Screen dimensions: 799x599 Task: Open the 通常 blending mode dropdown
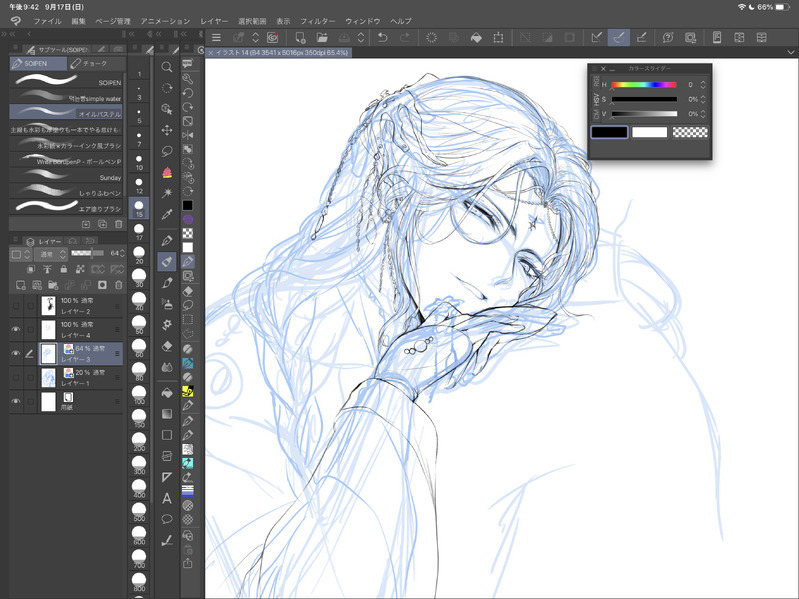coord(51,254)
